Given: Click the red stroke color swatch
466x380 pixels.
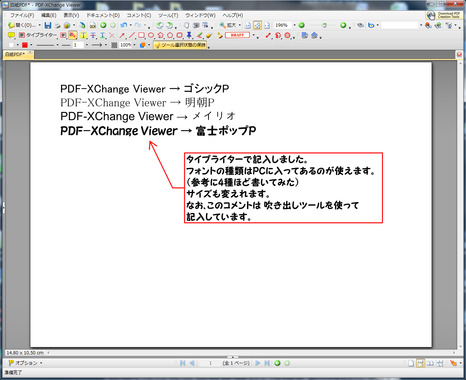Looking at the screenshot, I should (x=25, y=45).
